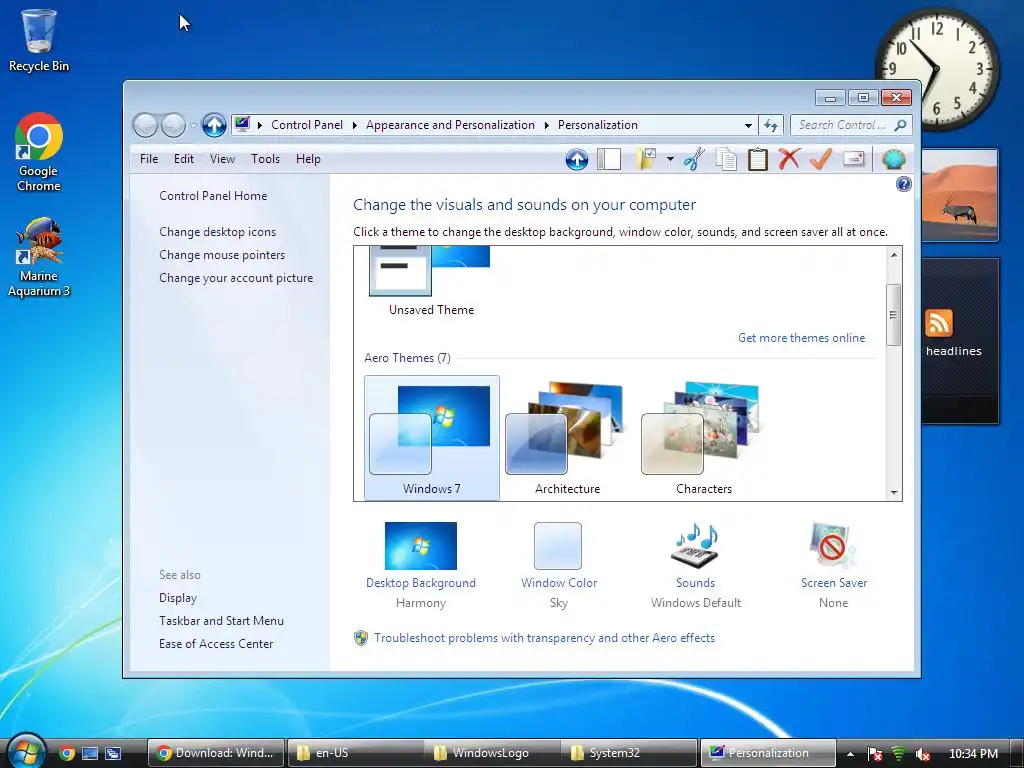Show hidden tray icons arrow
Screen dimensions: 1024x768
click(850, 754)
